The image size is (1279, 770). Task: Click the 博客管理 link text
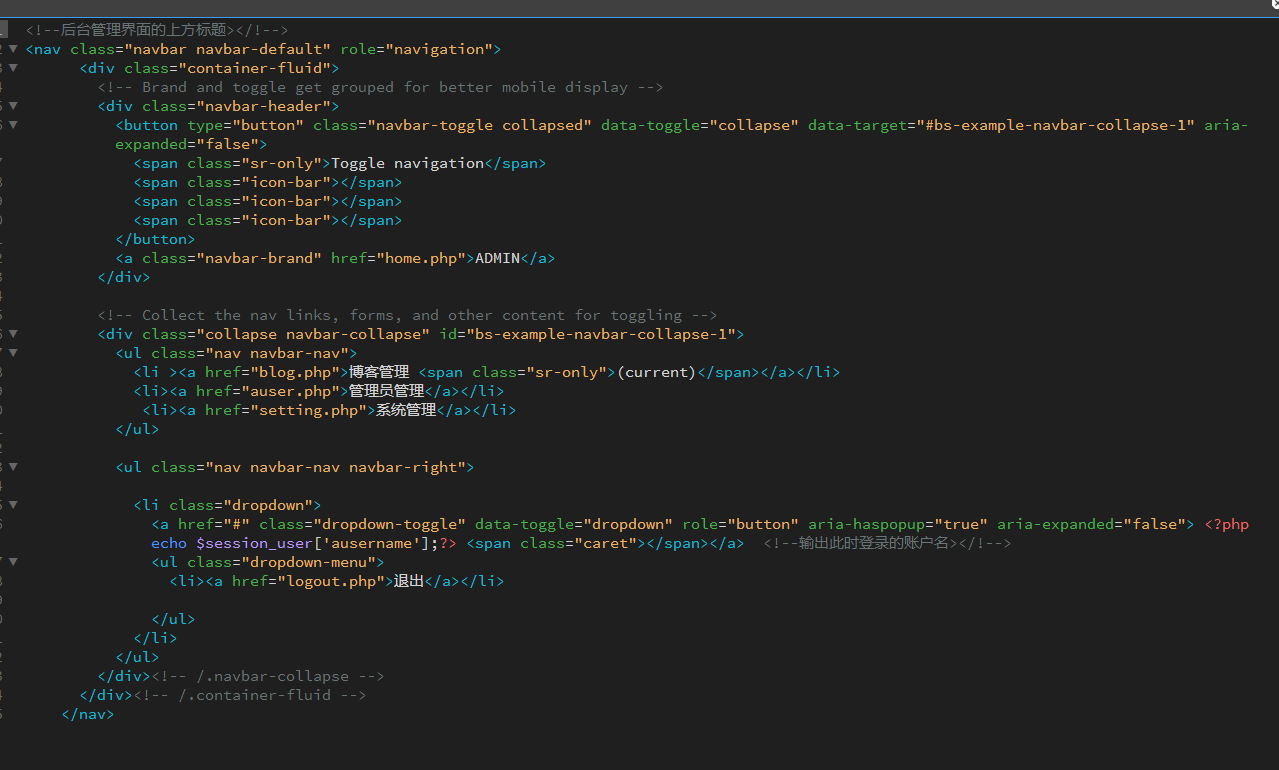tap(379, 372)
